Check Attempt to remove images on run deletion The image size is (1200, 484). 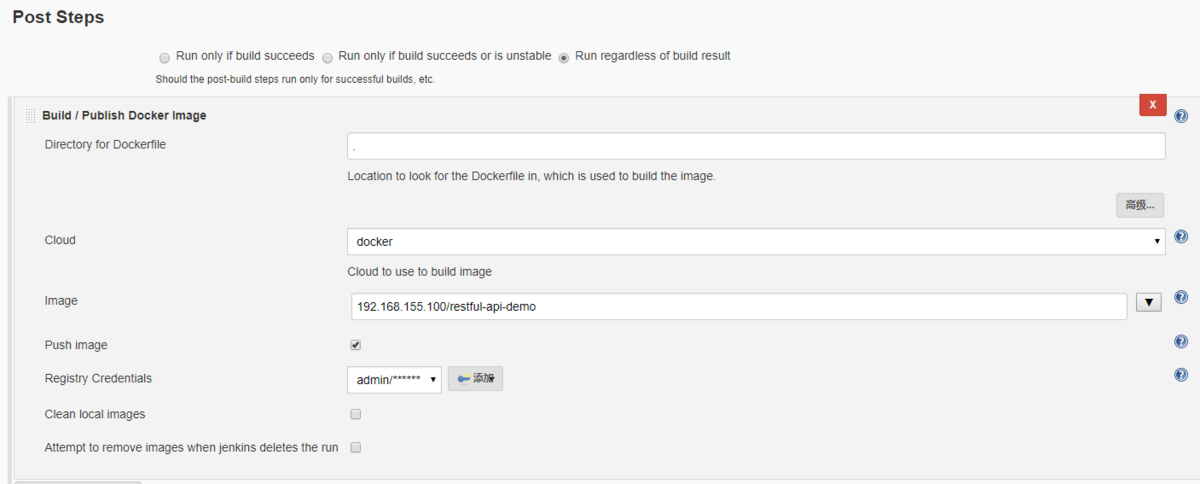pos(355,448)
